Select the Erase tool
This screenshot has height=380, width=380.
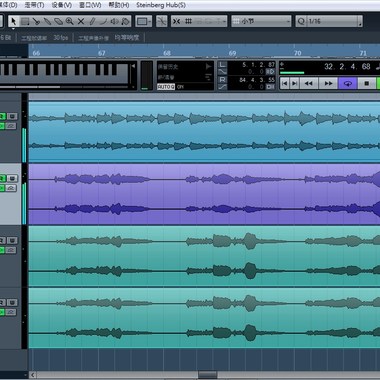tap(58, 21)
